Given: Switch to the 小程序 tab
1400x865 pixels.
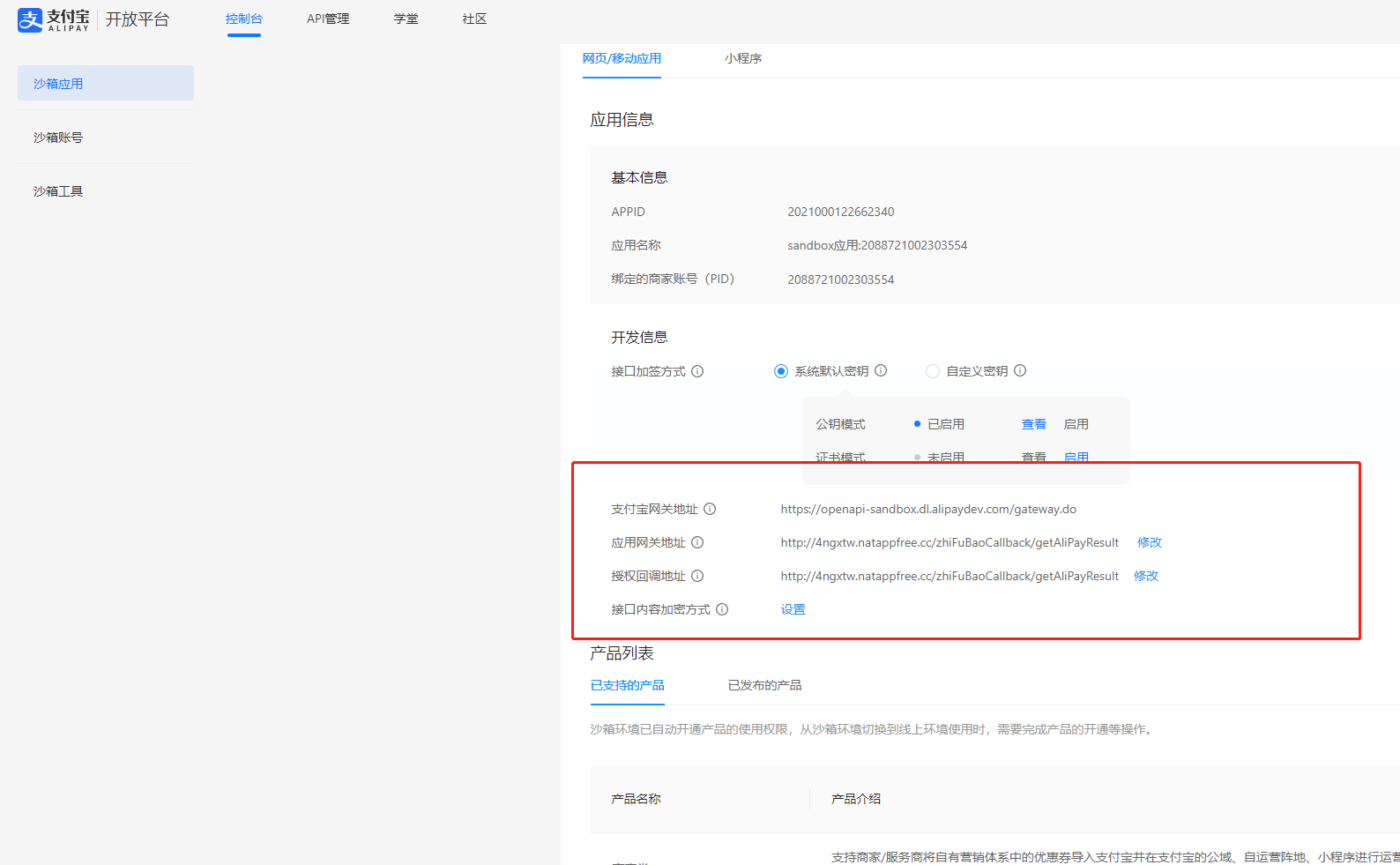Looking at the screenshot, I should pos(743,58).
